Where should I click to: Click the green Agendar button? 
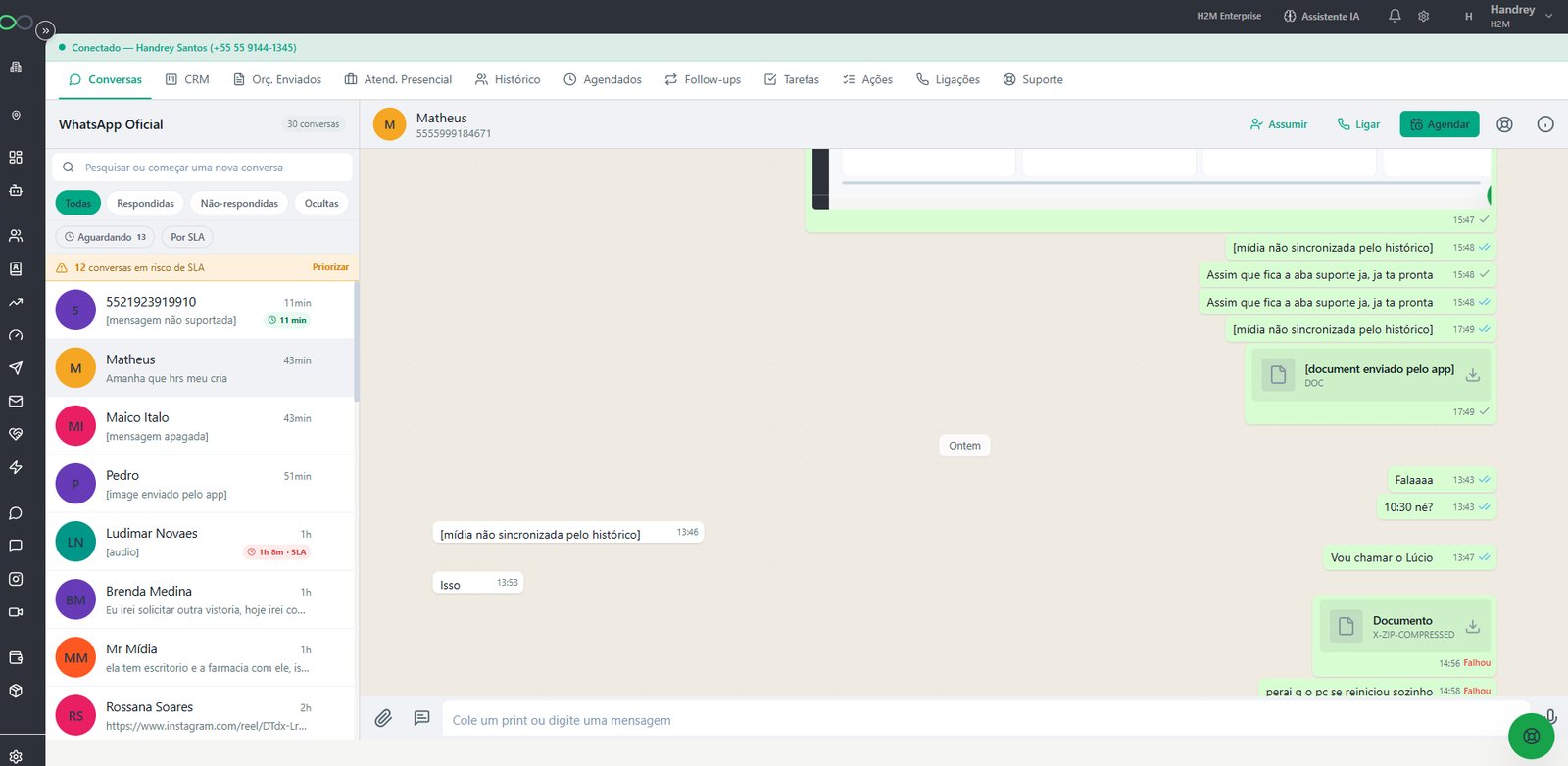coord(1440,124)
